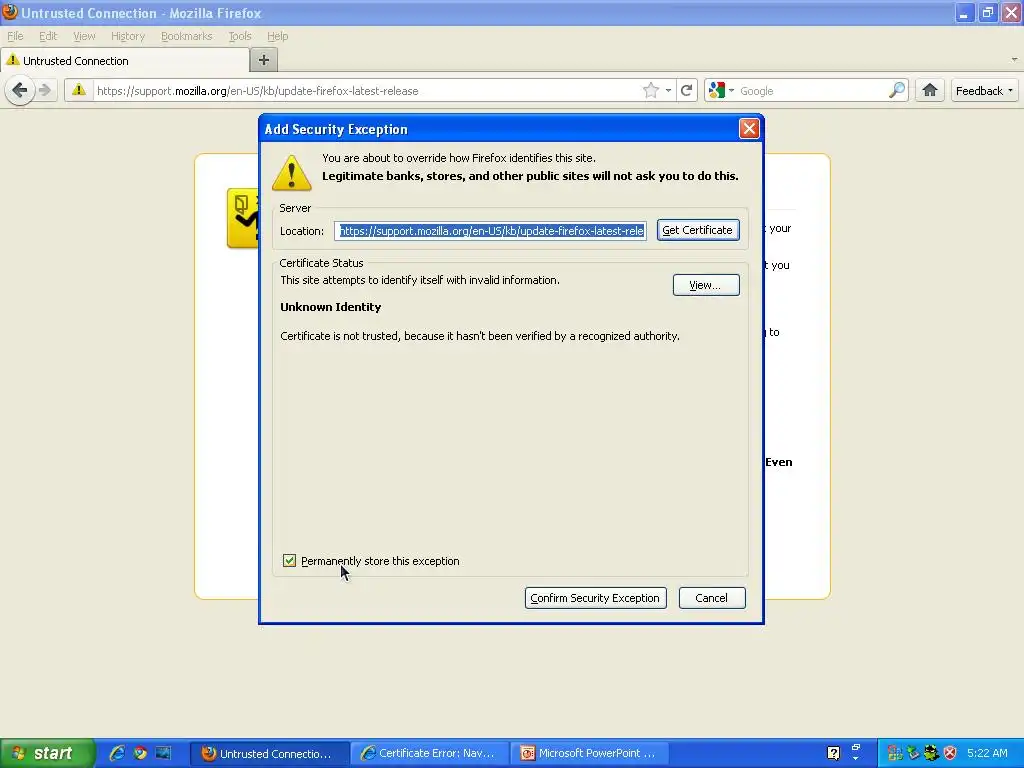Image resolution: width=1024 pixels, height=768 pixels.
Task: Switch to Certificate Error taskbar window
Action: (x=430, y=754)
